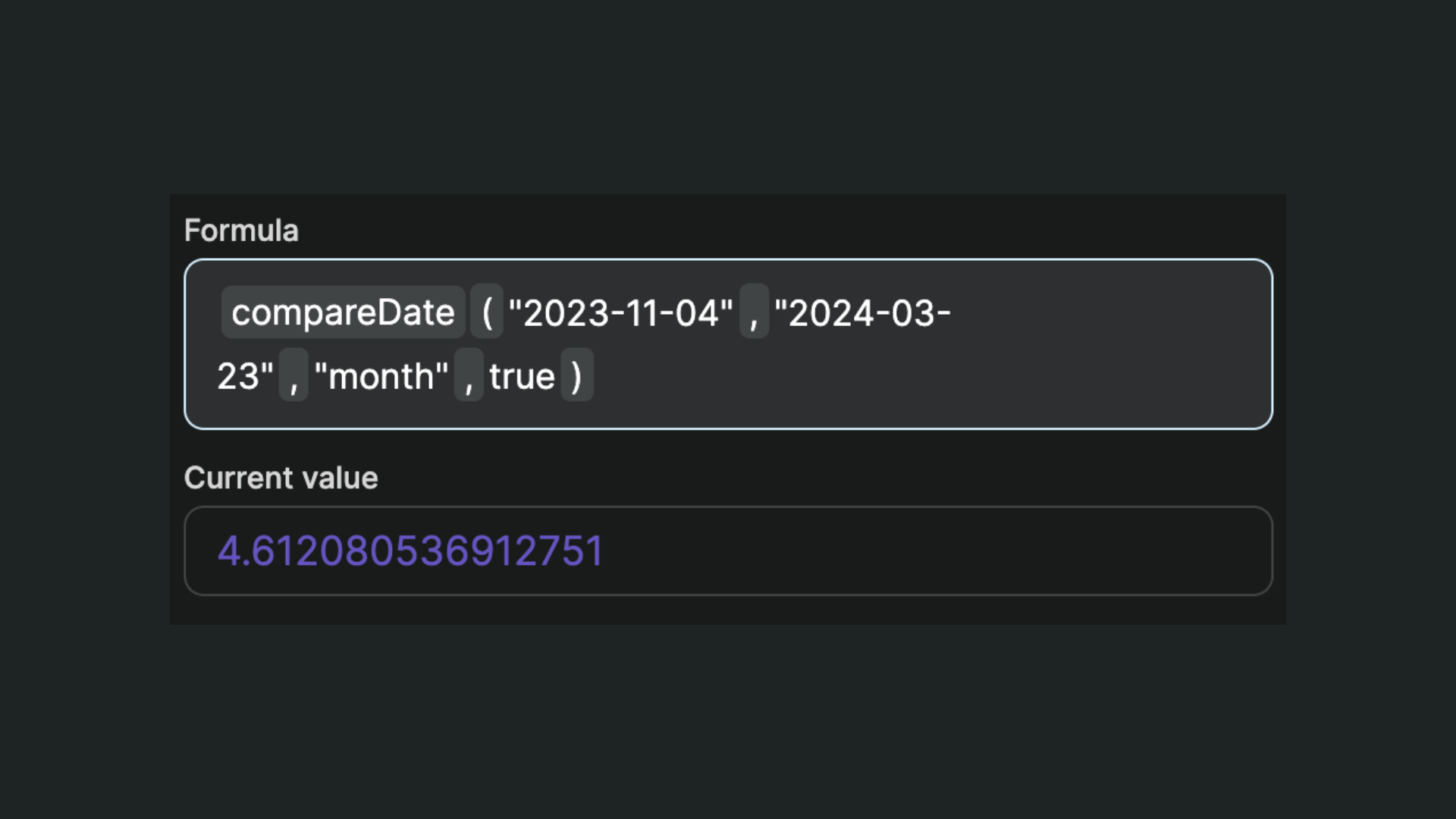Click the true boolean argument token
This screenshot has width=1456, height=819.
tap(522, 375)
